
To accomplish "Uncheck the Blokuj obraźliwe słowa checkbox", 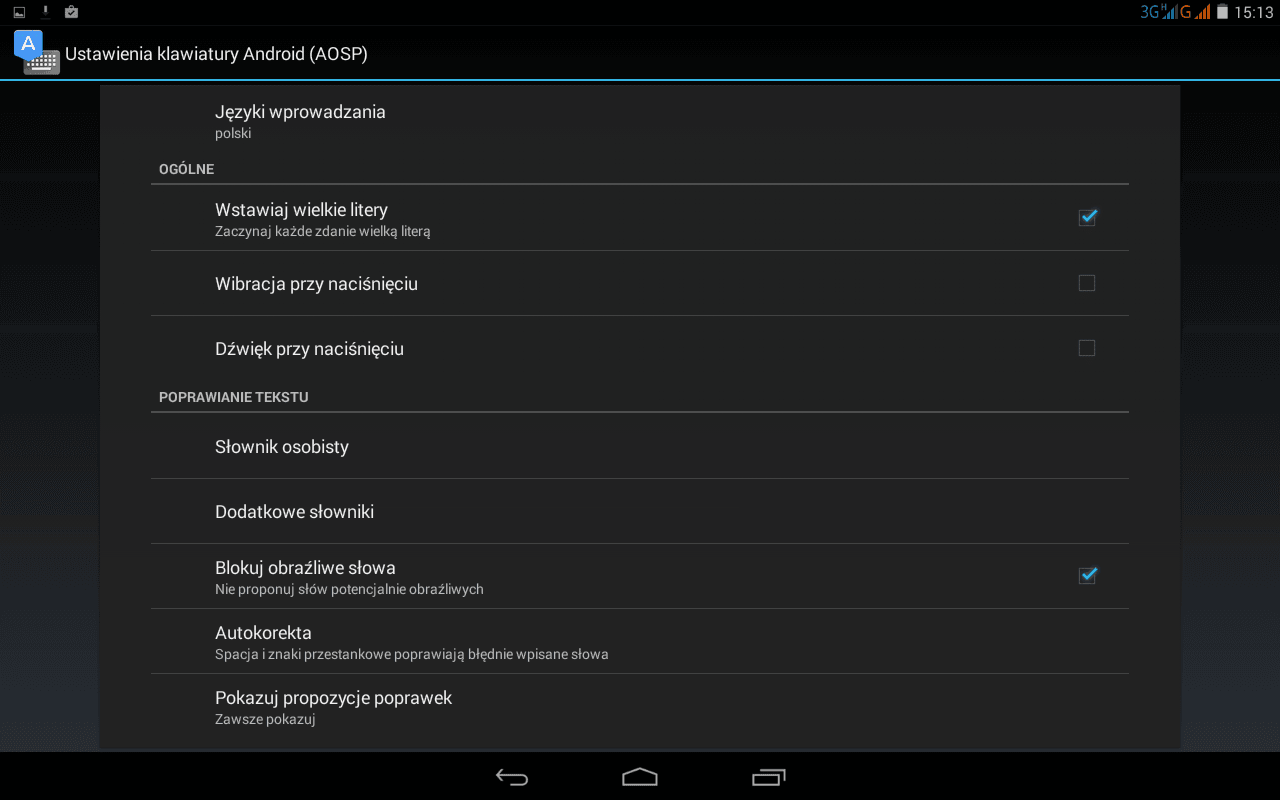I will click(1087, 576).
